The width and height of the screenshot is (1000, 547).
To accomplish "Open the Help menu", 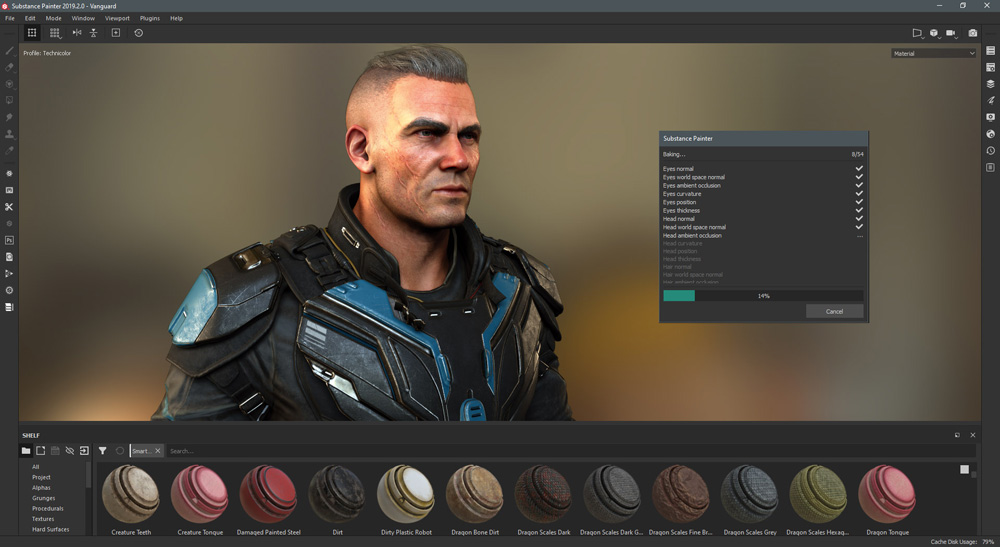I will click(177, 18).
